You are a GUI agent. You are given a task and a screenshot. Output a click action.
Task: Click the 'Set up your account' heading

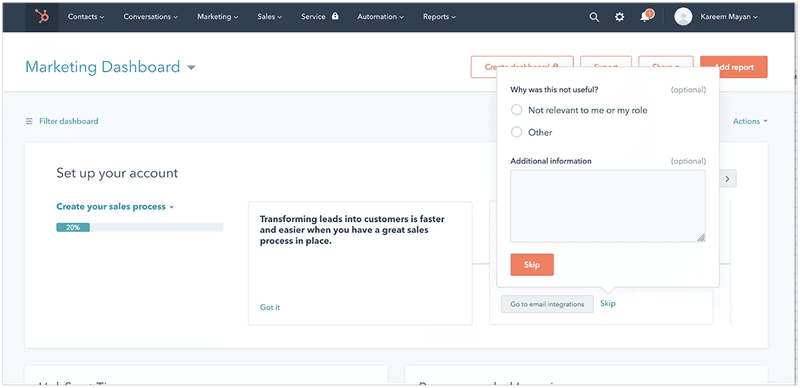(117, 173)
